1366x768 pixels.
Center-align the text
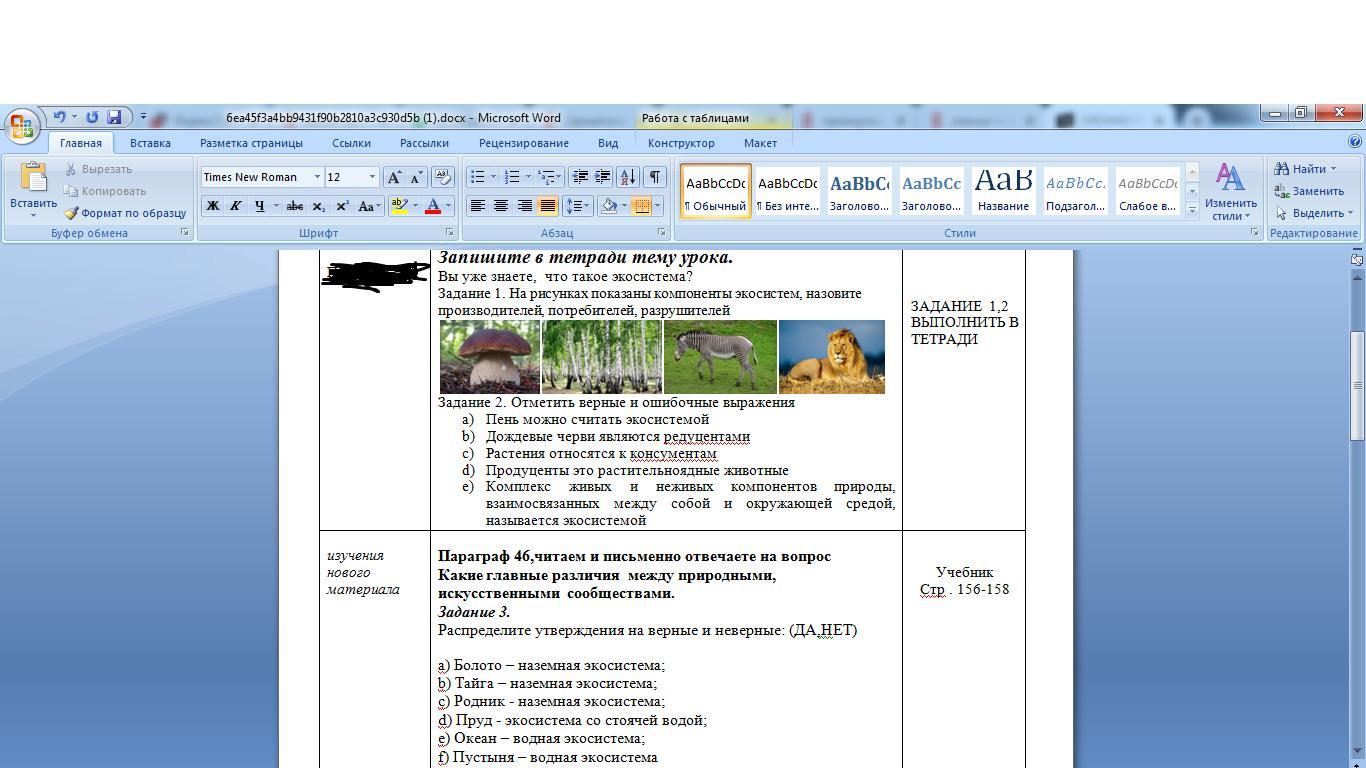[x=501, y=206]
